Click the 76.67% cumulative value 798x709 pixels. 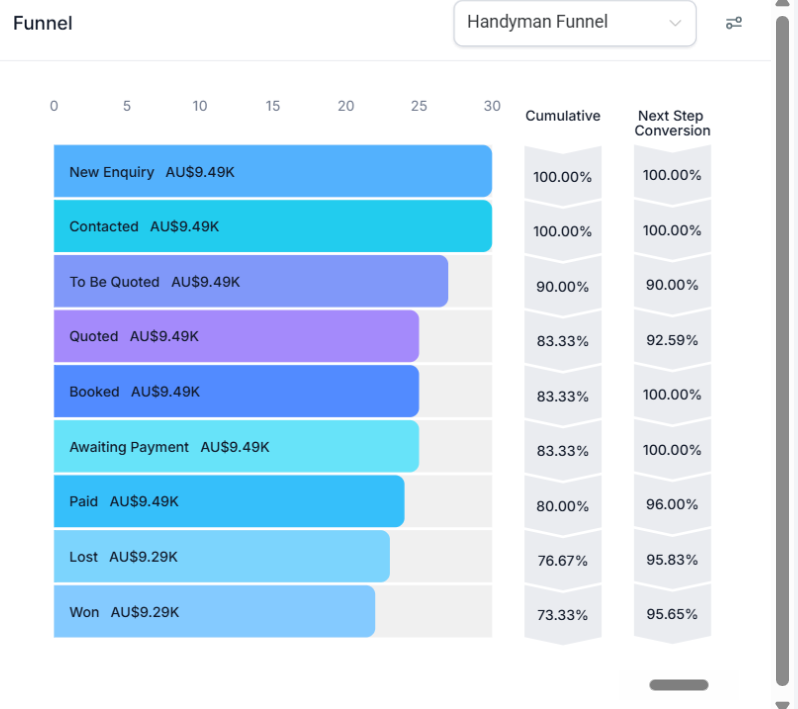pos(562,560)
